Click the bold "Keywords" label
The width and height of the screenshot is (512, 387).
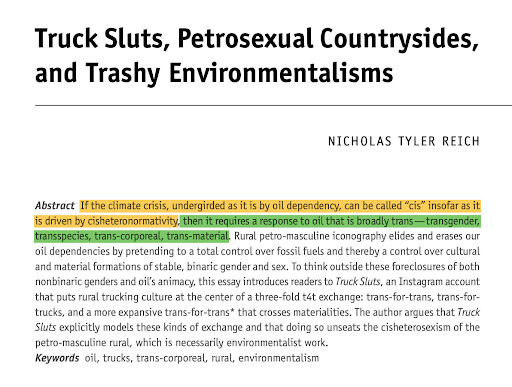click(x=57, y=358)
